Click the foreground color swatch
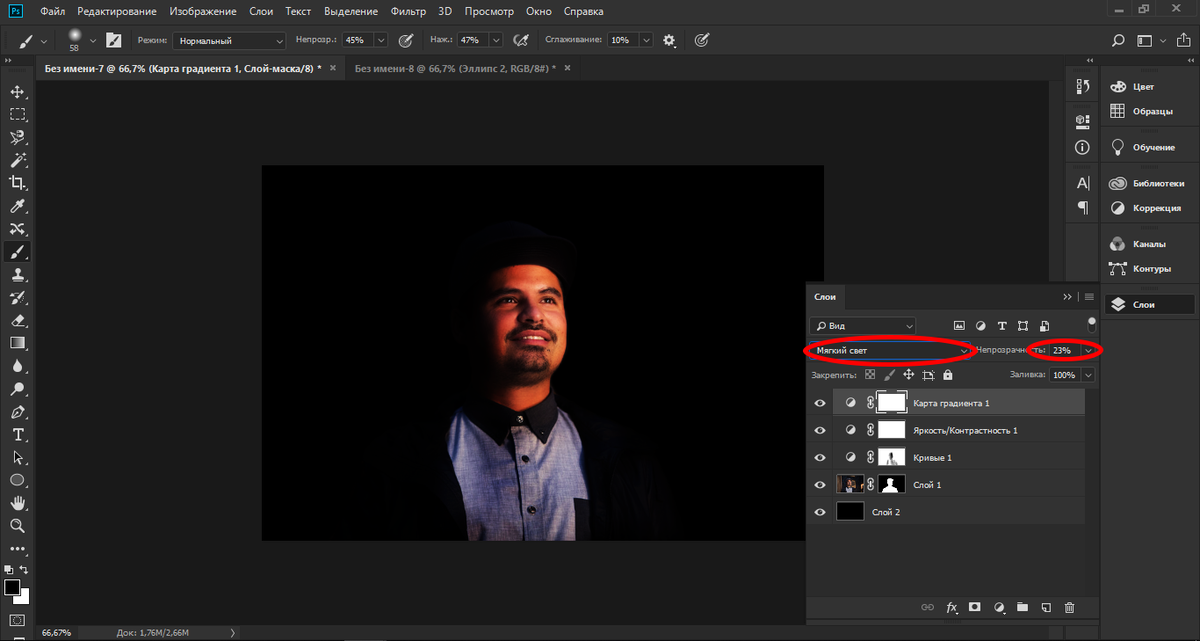The height and width of the screenshot is (641, 1200). click(12, 587)
